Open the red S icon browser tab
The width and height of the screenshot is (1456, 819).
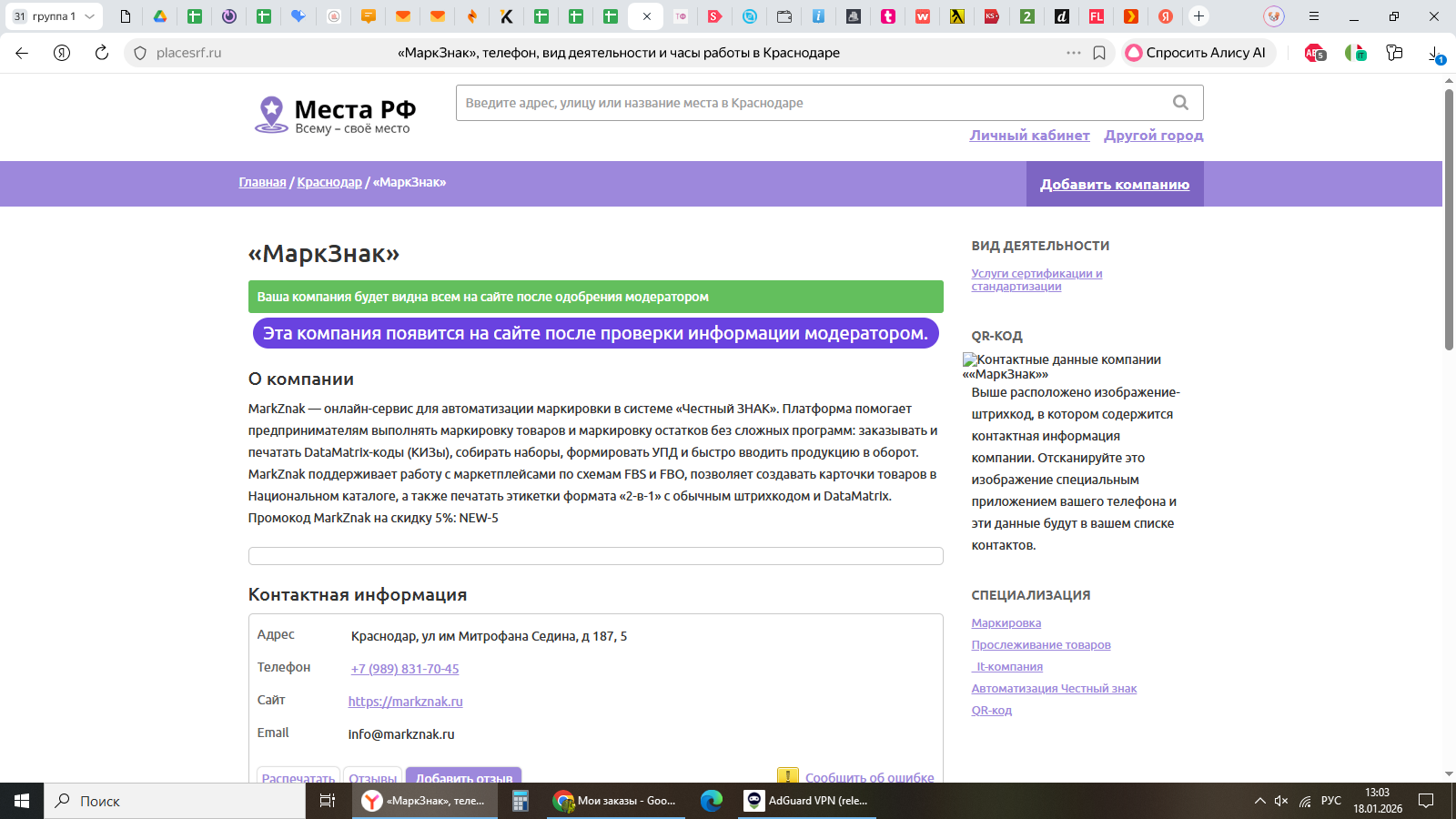[x=715, y=16]
